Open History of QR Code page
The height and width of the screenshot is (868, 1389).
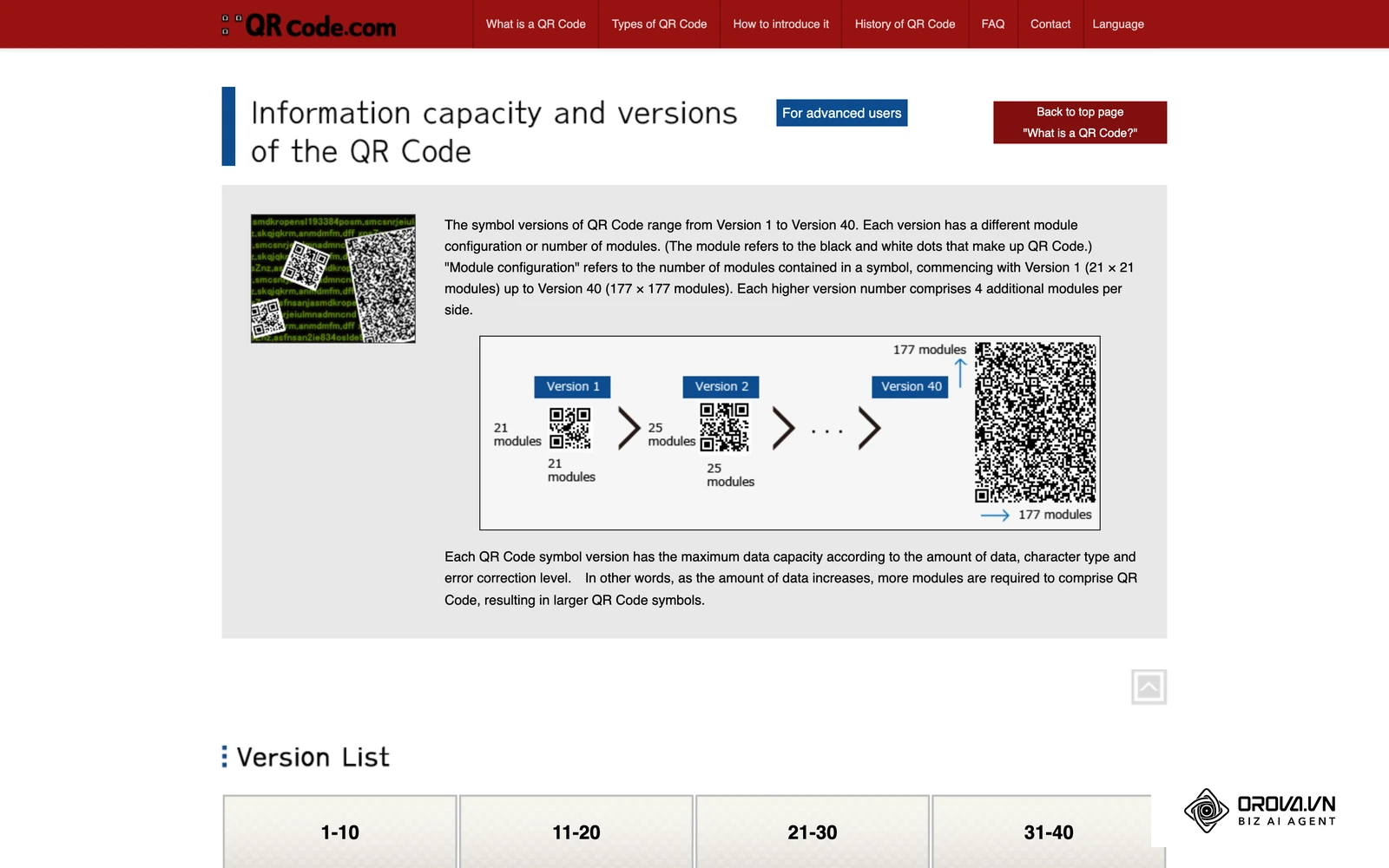click(905, 24)
